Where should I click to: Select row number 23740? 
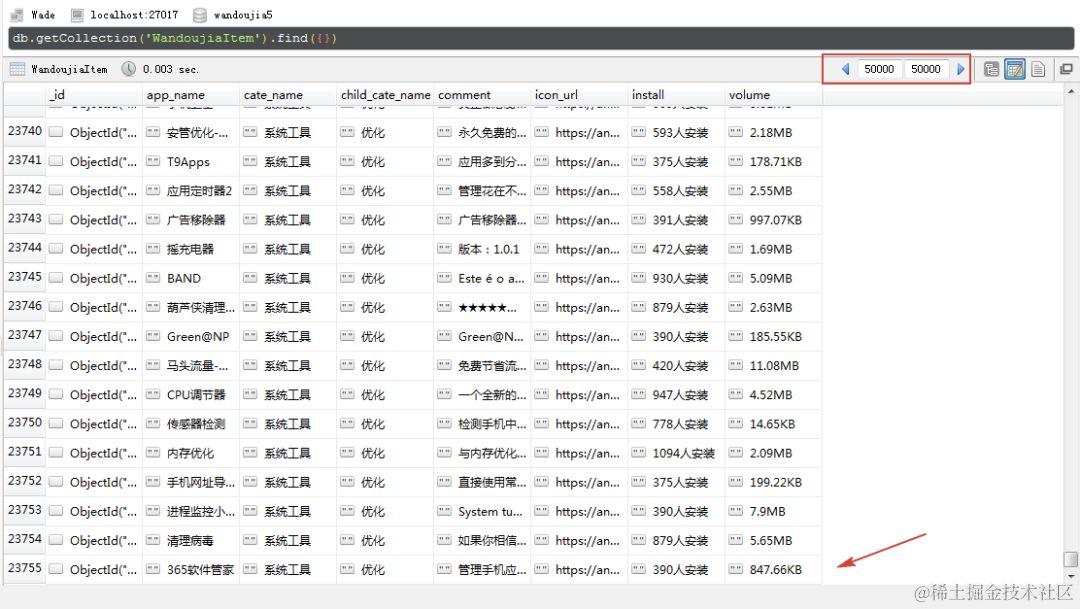coord(25,131)
